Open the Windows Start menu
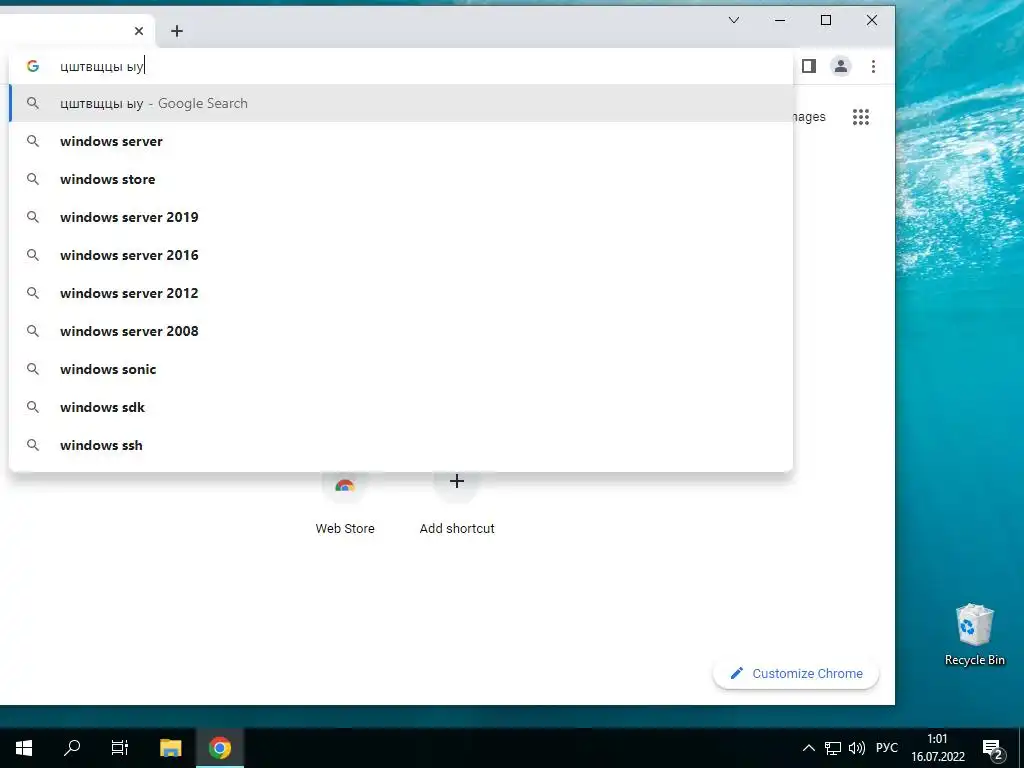 pos(24,748)
